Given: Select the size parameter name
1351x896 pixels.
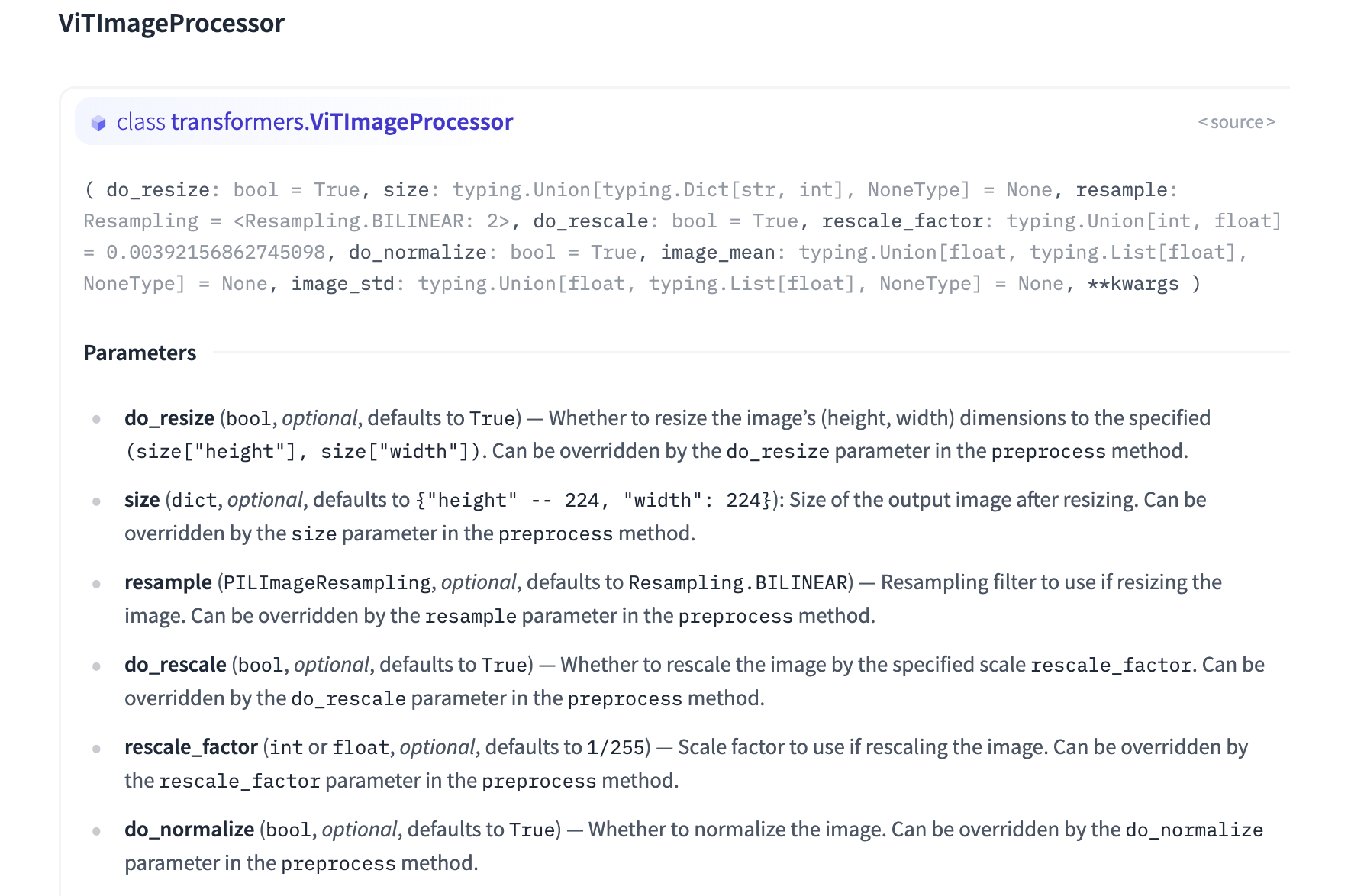Looking at the screenshot, I should [142, 500].
